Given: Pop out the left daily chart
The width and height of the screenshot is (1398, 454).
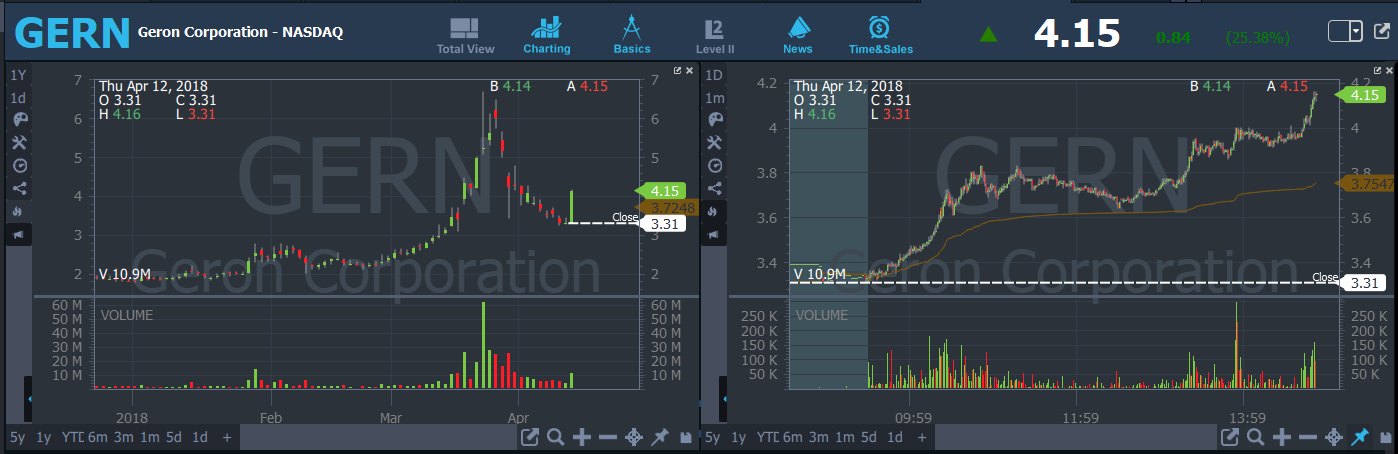Looking at the screenshot, I should coord(677,71).
